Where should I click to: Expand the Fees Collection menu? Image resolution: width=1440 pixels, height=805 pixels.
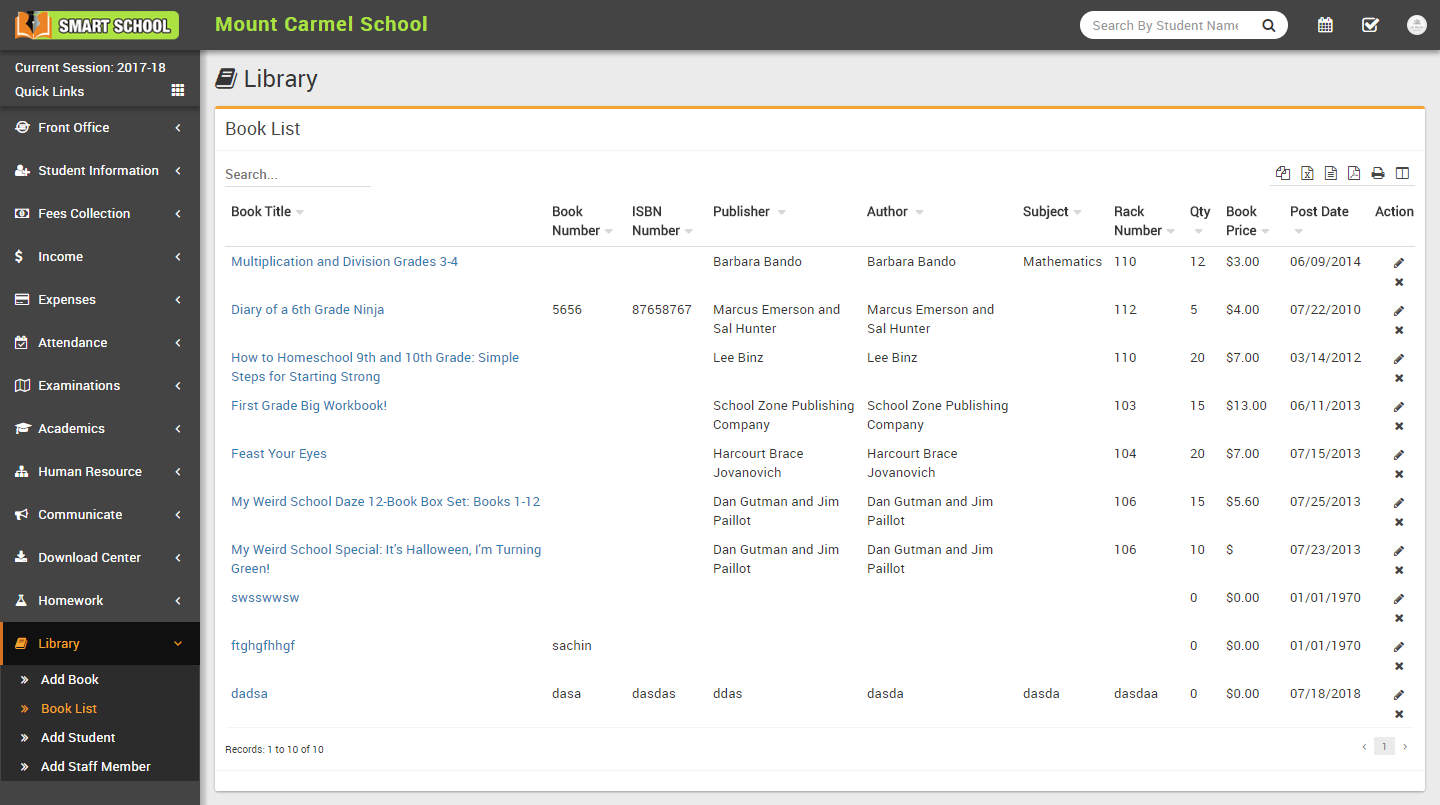coord(100,214)
